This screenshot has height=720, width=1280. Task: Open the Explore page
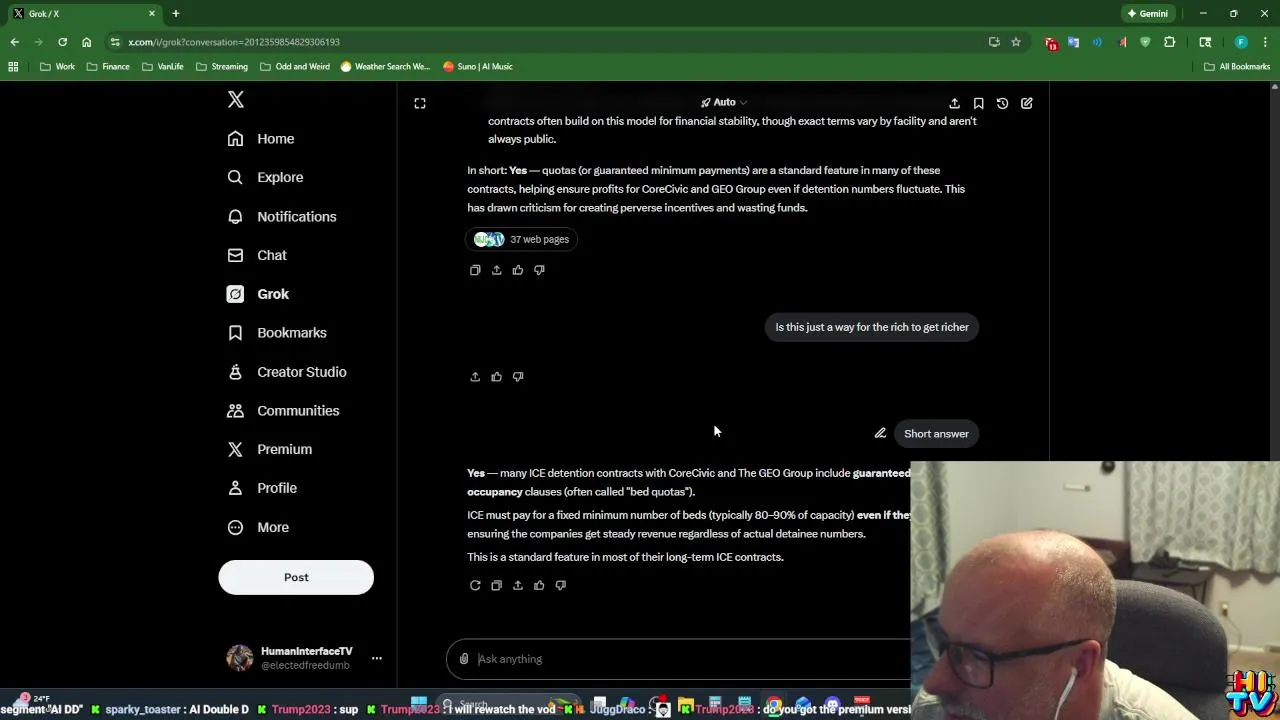click(265, 177)
